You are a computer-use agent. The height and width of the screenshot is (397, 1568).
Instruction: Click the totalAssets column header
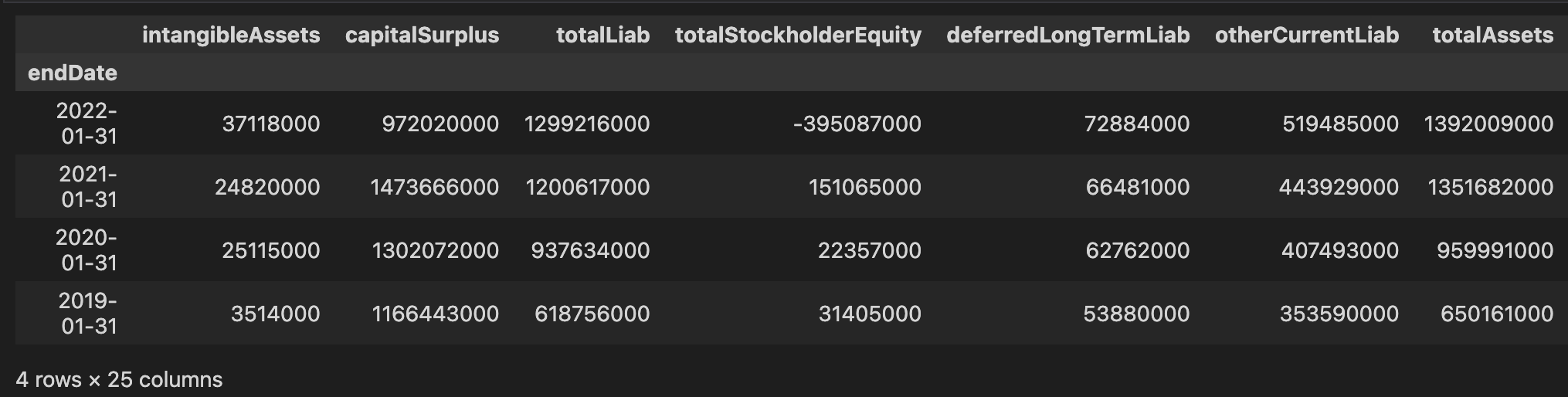tap(1492, 35)
